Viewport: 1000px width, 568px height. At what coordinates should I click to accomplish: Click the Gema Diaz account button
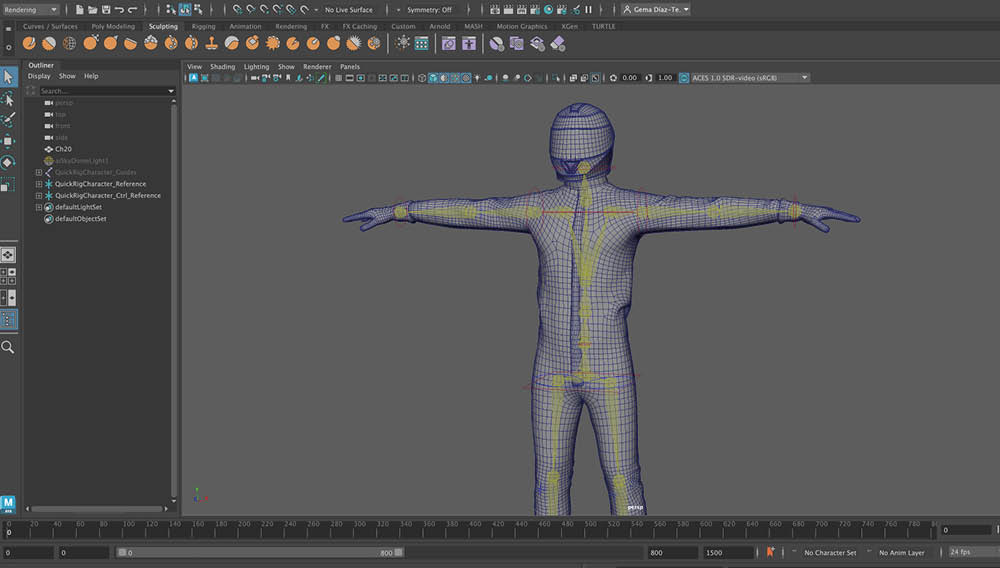656,10
